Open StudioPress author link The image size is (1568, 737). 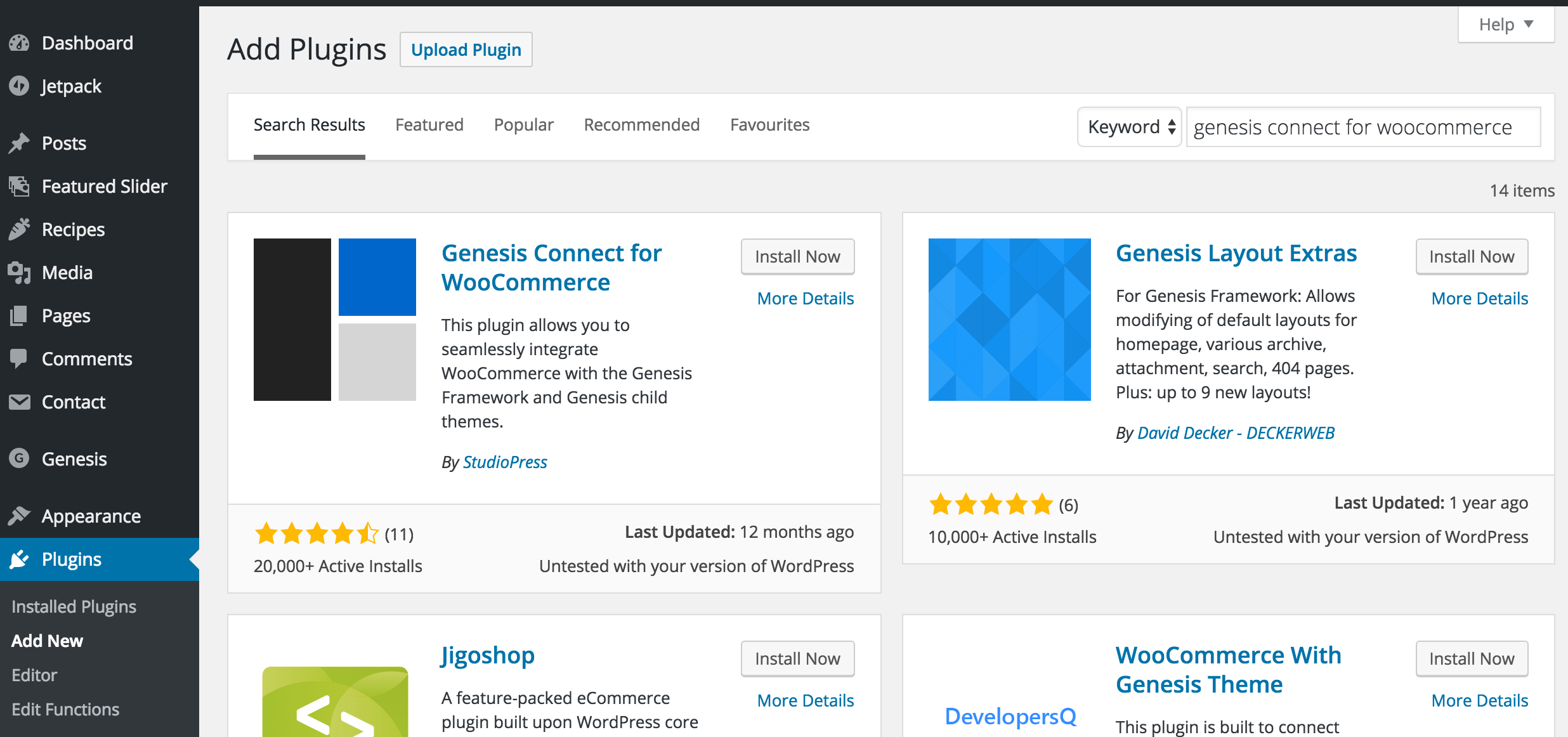click(x=505, y=462)
